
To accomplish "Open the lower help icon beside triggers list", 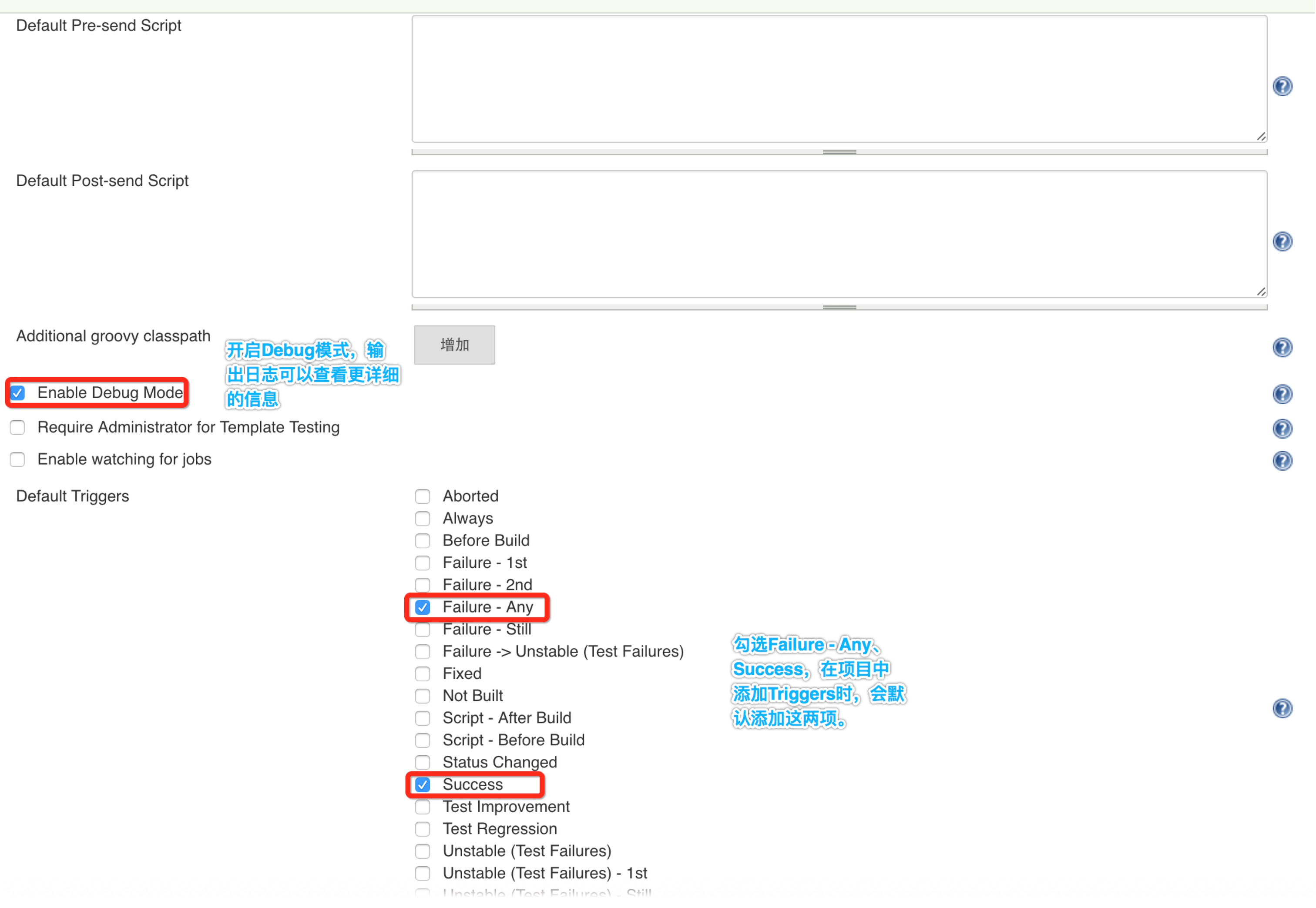I will (1282, 708).
